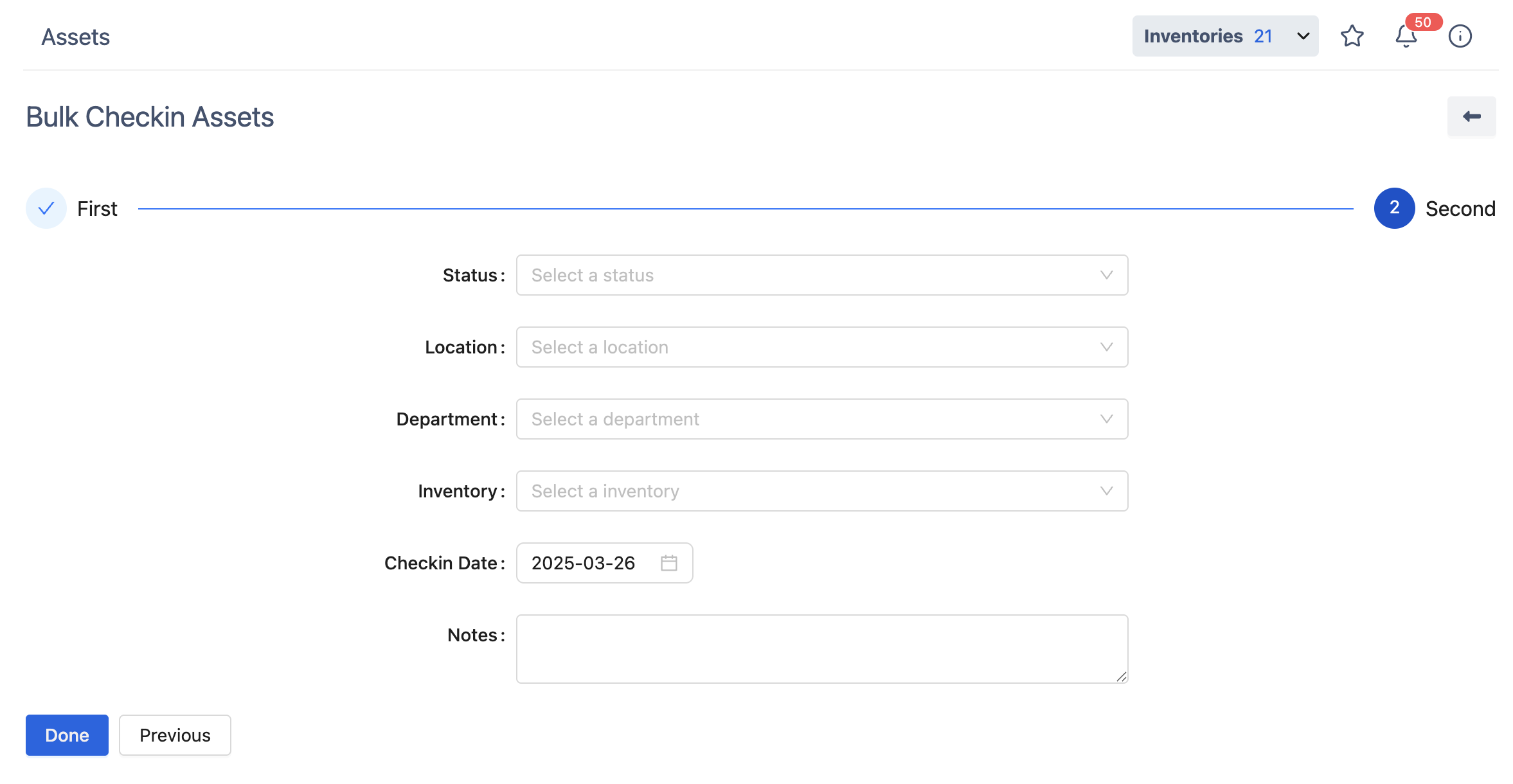Screen dimensions: 1513x784
Task: Click the step 2 circle icon
Action: (x=1394, y=208)
